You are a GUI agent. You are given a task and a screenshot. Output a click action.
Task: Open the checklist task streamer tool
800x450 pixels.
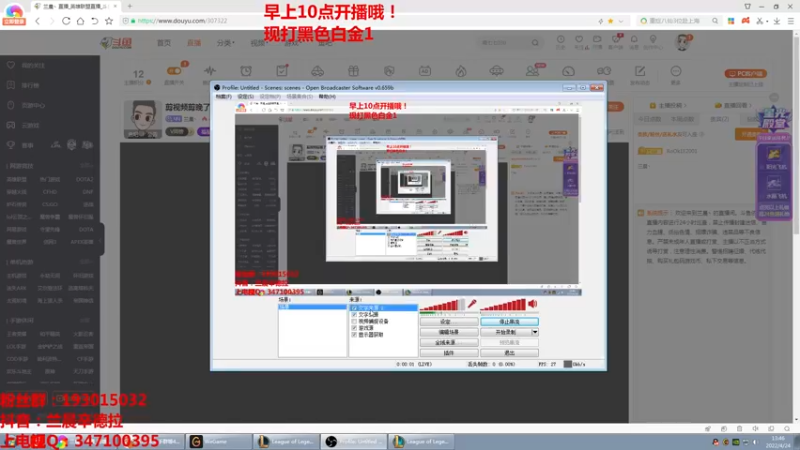click(x=282, y=71)
